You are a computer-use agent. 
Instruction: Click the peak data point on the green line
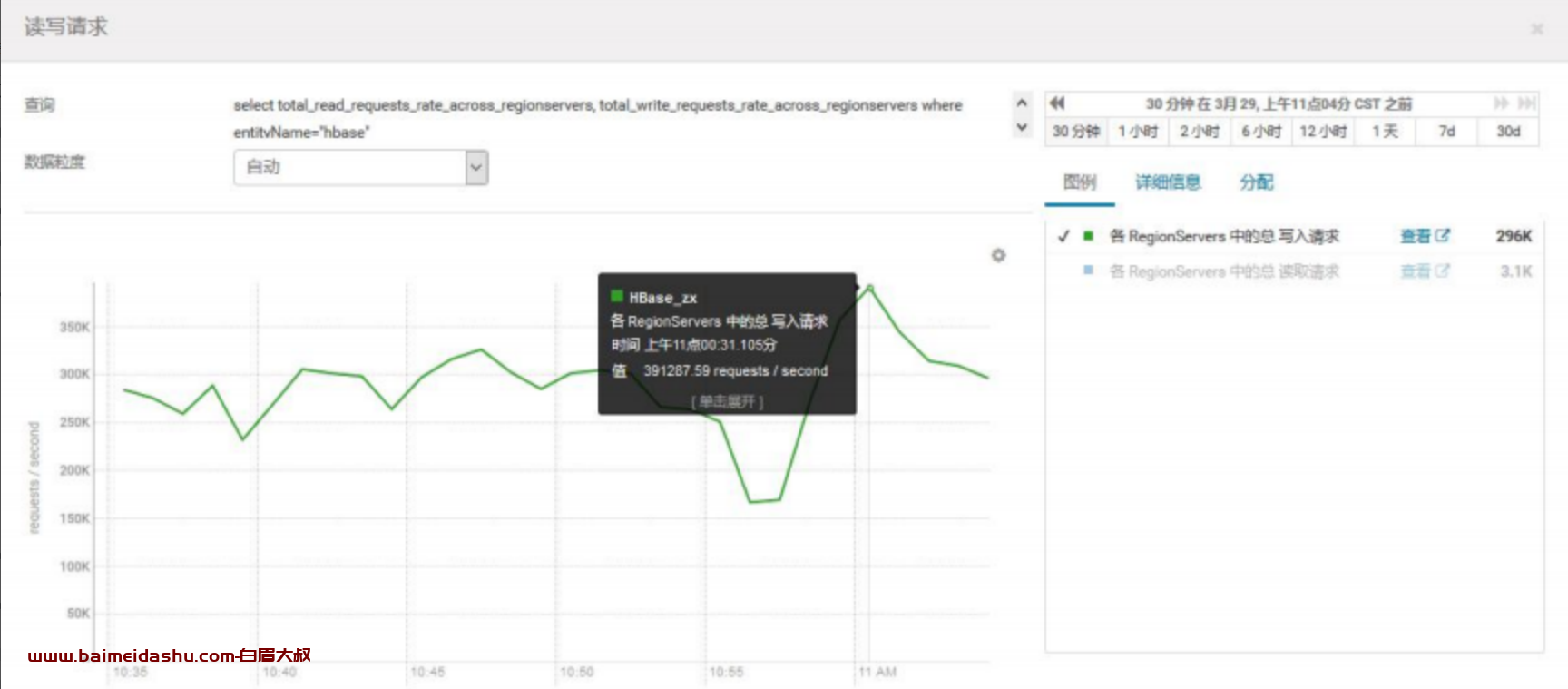[869, 287]
